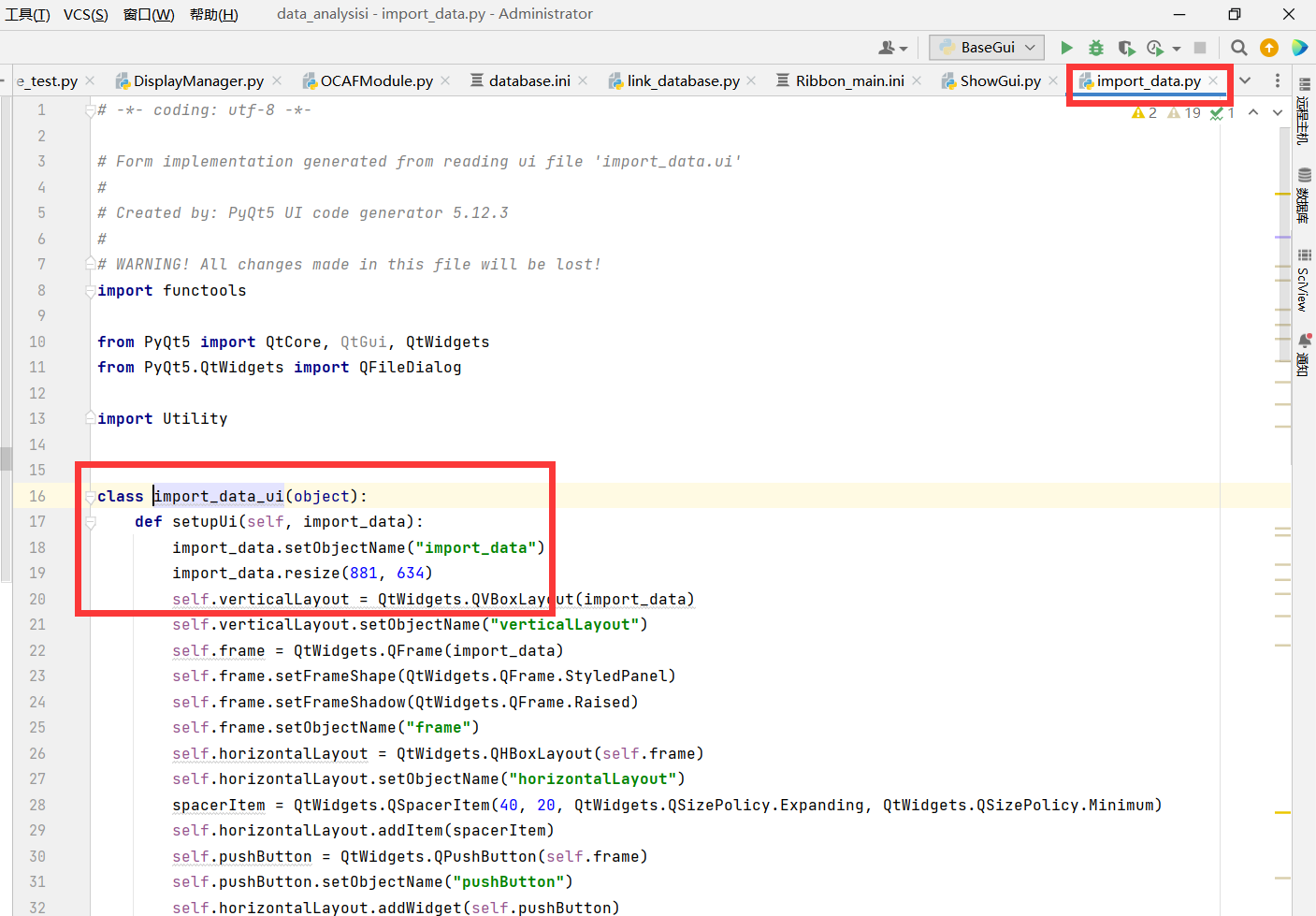Open the SciView side panel
Image resolution: width=1316 pixels, height=916 pixels.
(1304, 280)
